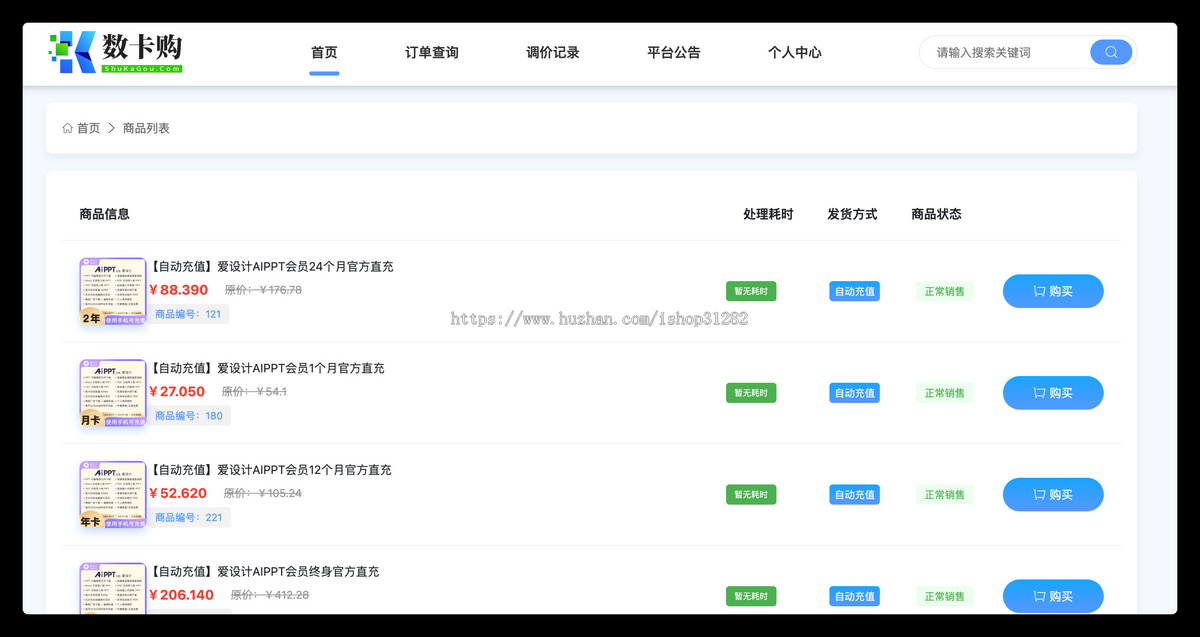Click 自动充值 badge in 1个月 row
The width and height of the screenshot is (1200, 637).
854,393
